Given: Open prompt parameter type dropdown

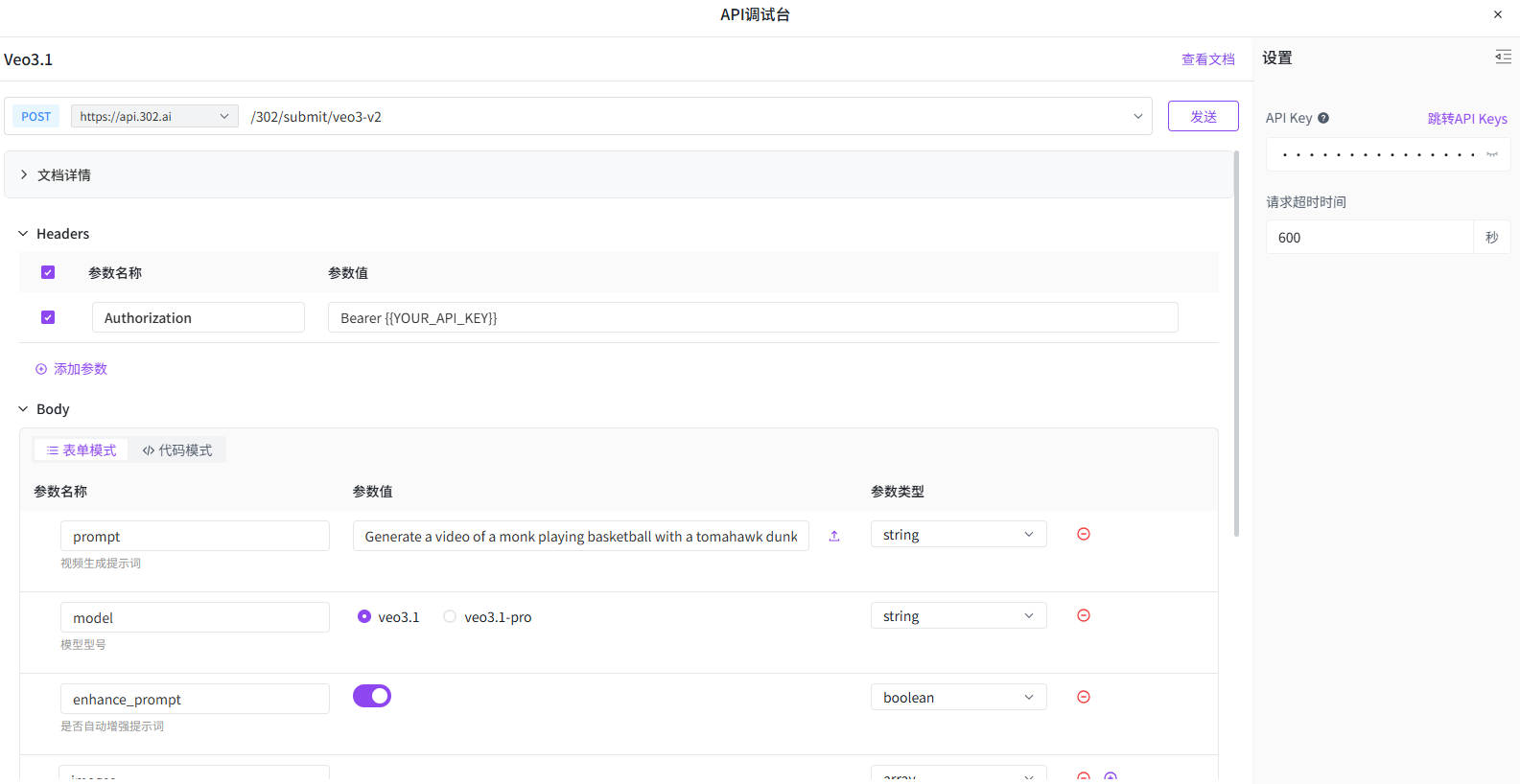Looking at the screenshot, I should [957, 535].
